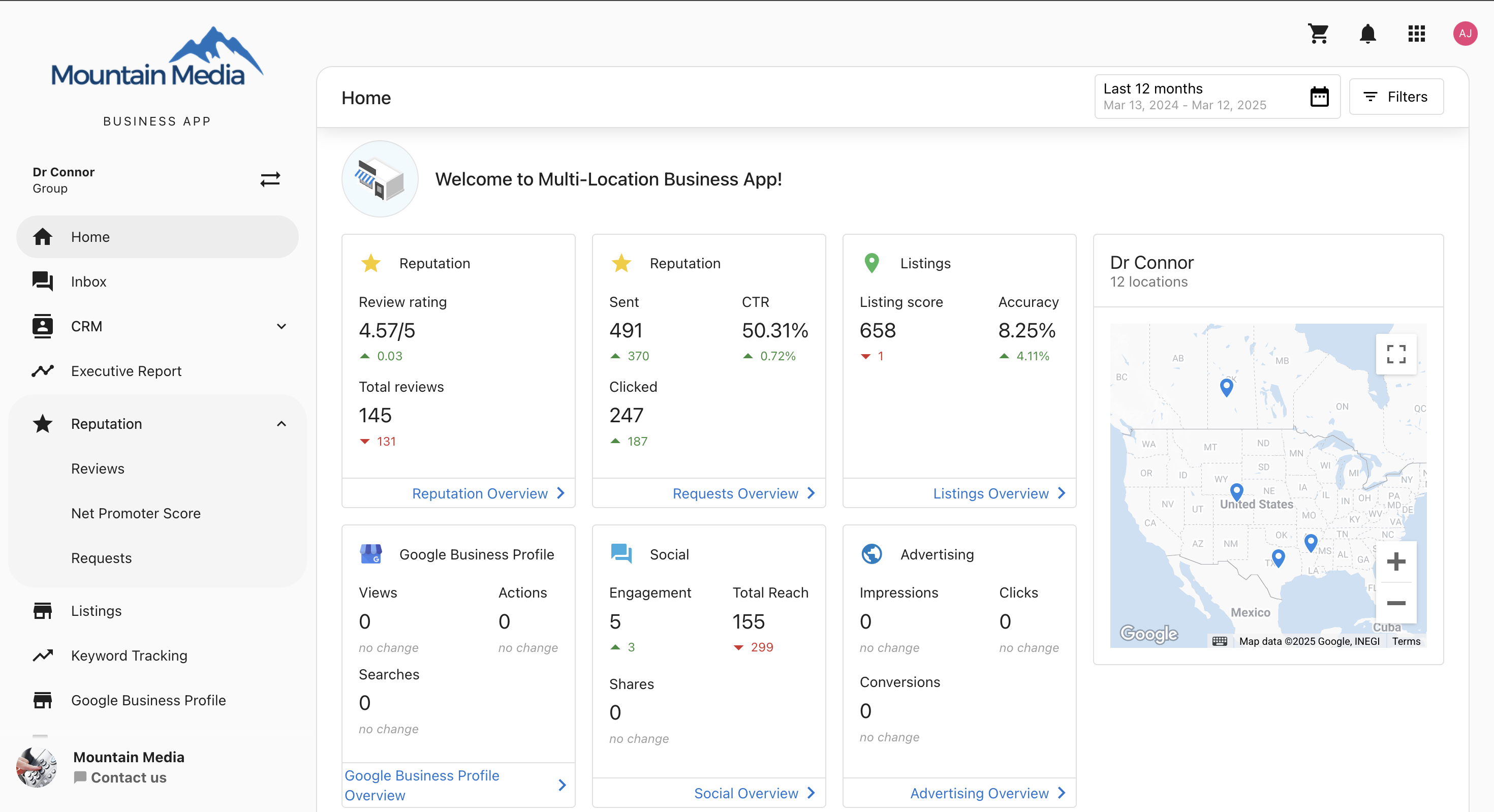Click the CTR 50.31% value
The image size is (1494, 812).
point(775,331)
